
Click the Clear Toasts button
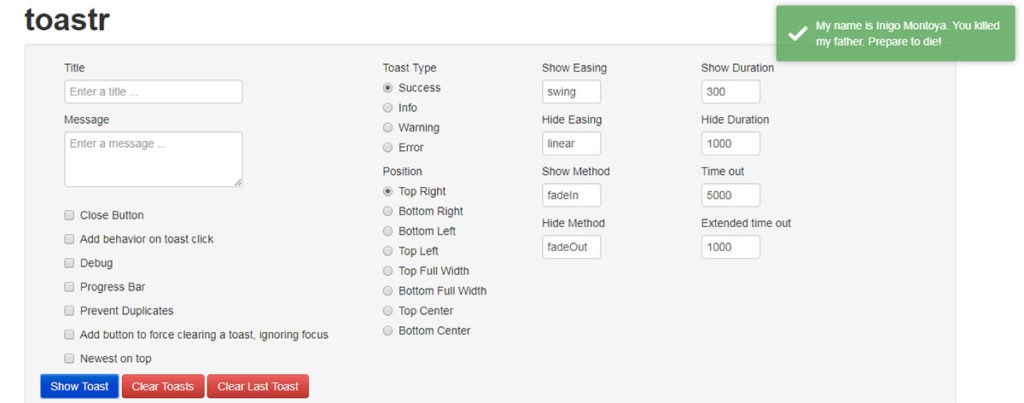163,386
